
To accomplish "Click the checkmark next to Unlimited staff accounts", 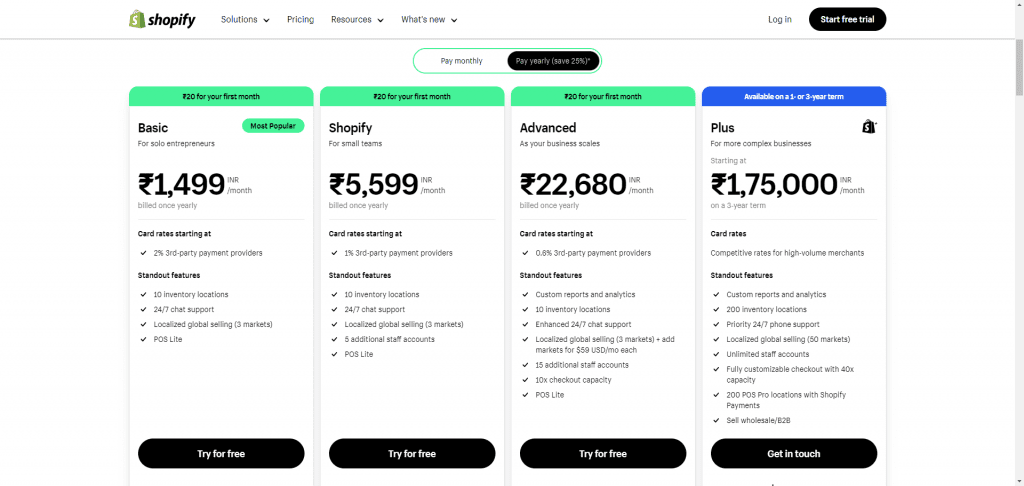I will (716, 354).
